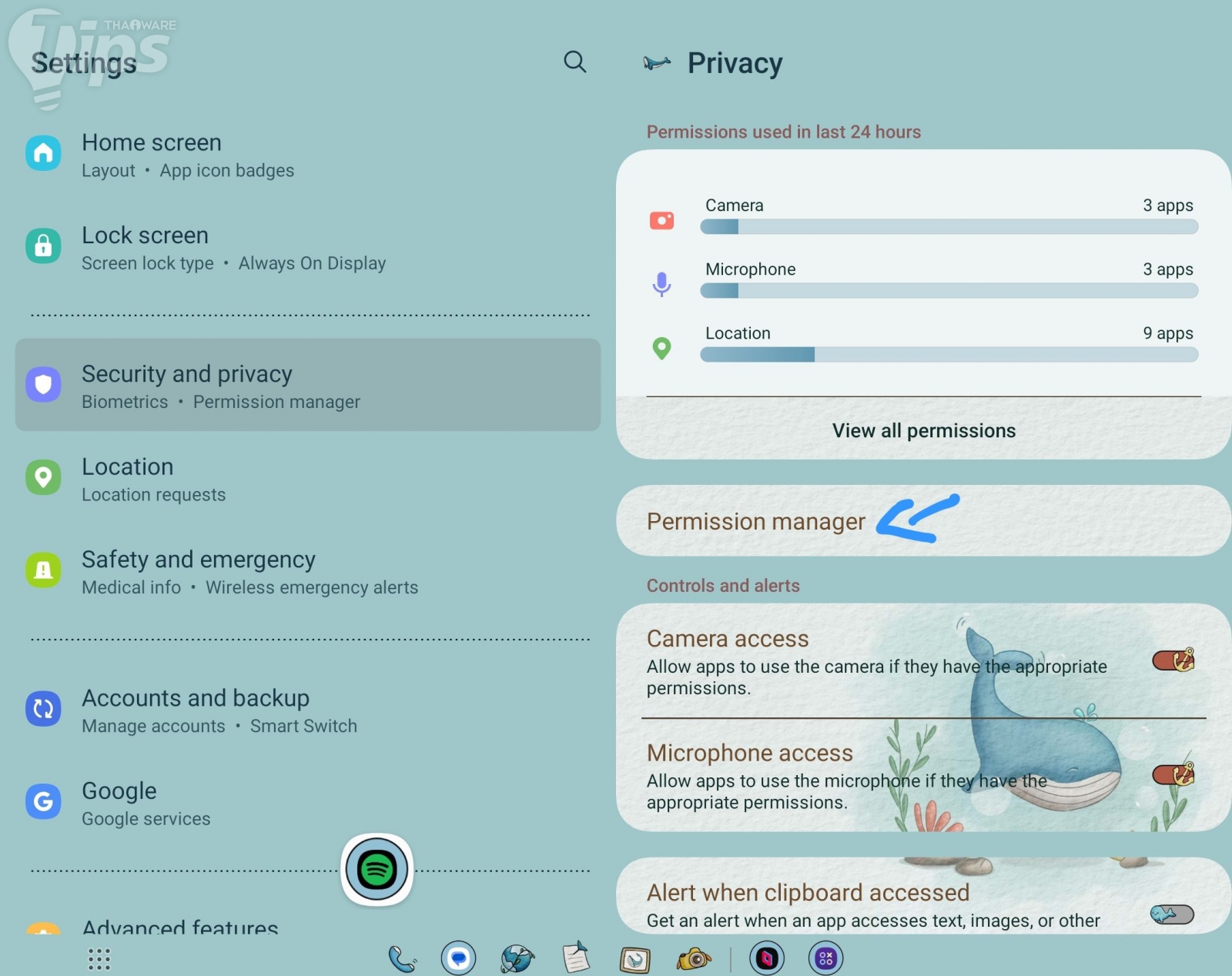Open the Home screen settings entry
The height and width of the screenshot is (976, 1232).
pos(308,155)
